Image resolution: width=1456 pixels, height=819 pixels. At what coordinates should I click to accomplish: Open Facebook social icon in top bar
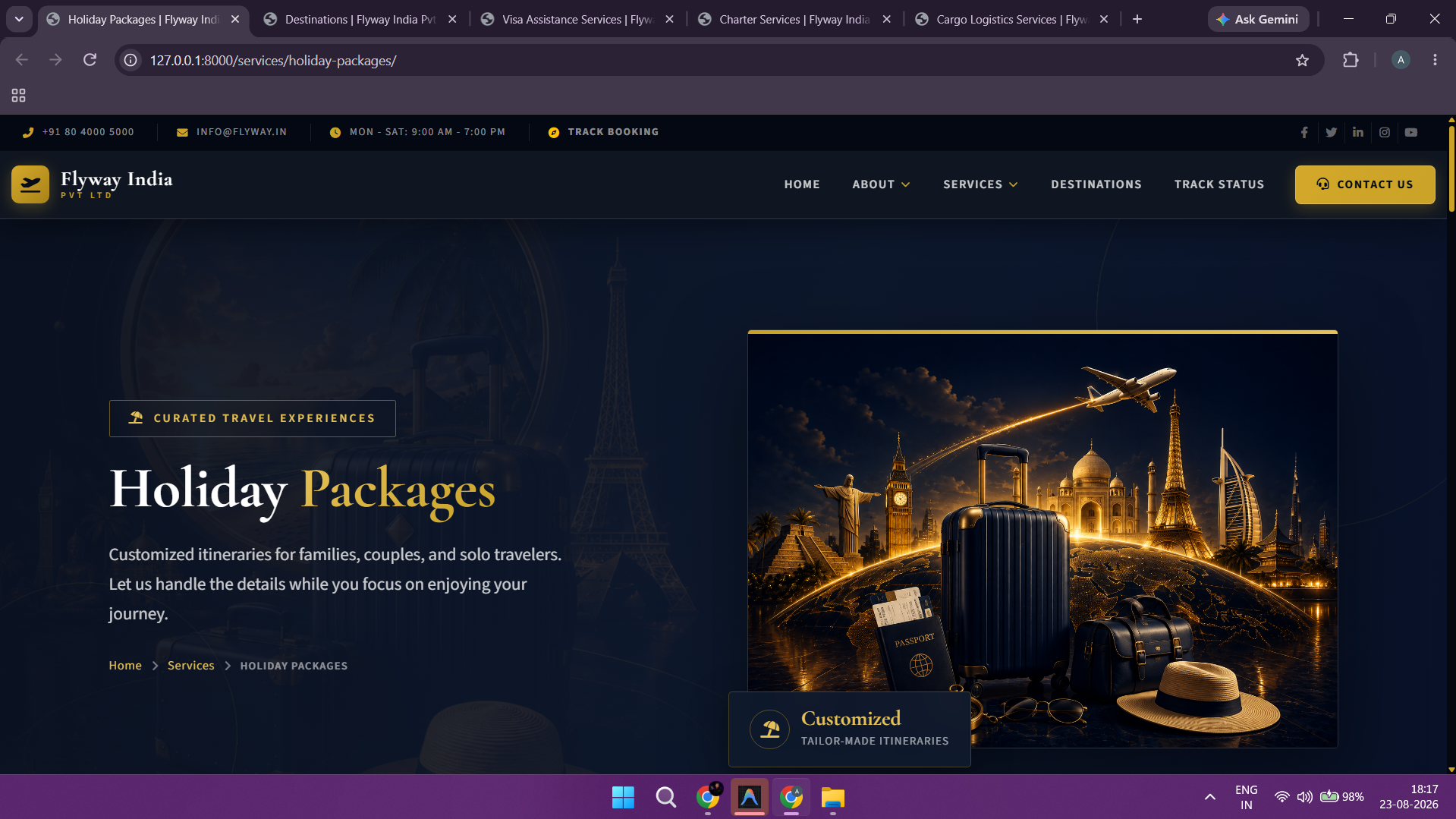point(1304,132)
